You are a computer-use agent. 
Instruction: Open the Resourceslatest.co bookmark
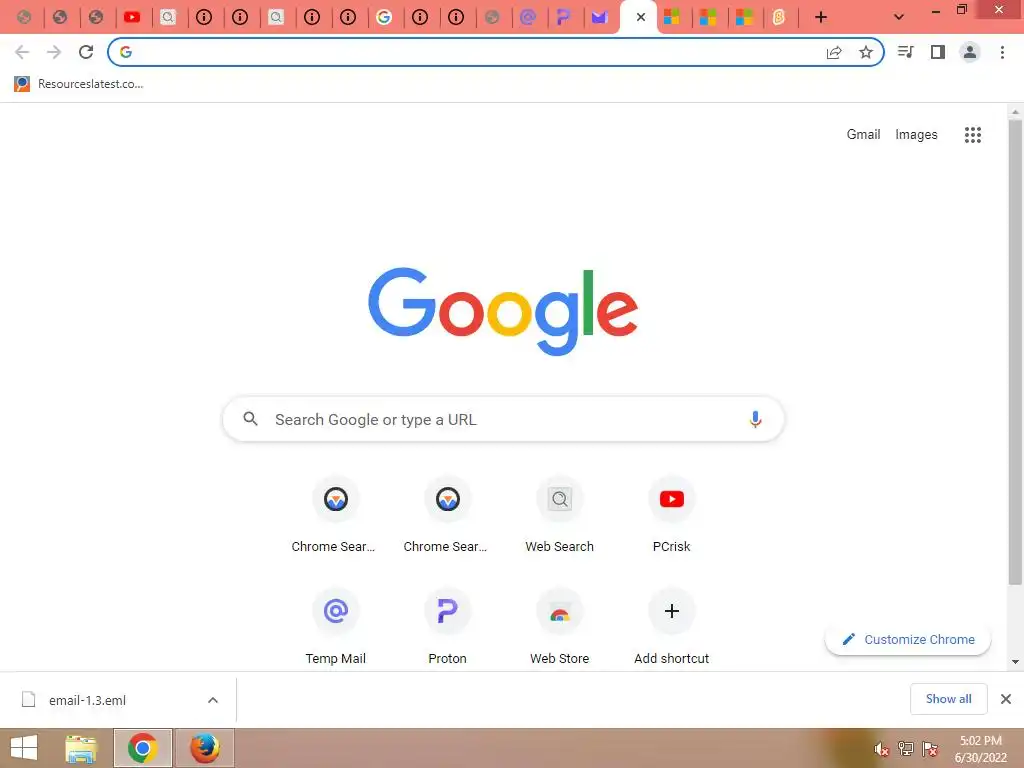tap(79, 84)
